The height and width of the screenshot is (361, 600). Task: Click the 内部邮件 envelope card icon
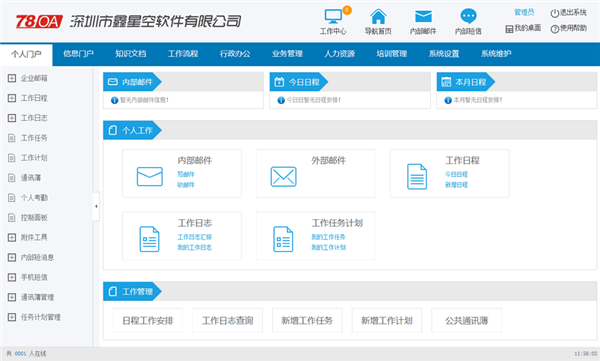pyautogui.click(x=150, y=176)
